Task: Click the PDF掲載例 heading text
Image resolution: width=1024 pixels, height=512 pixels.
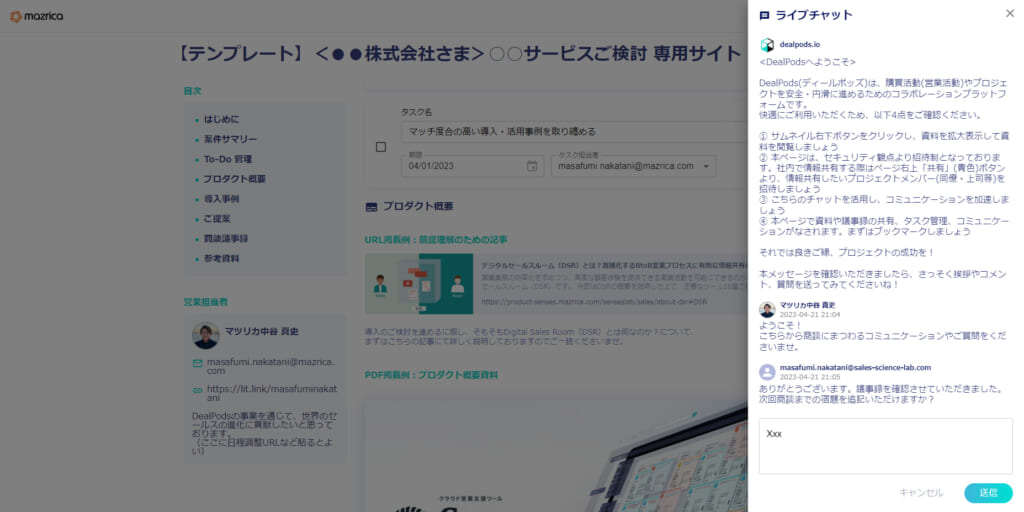Action: tap(431, 376)
